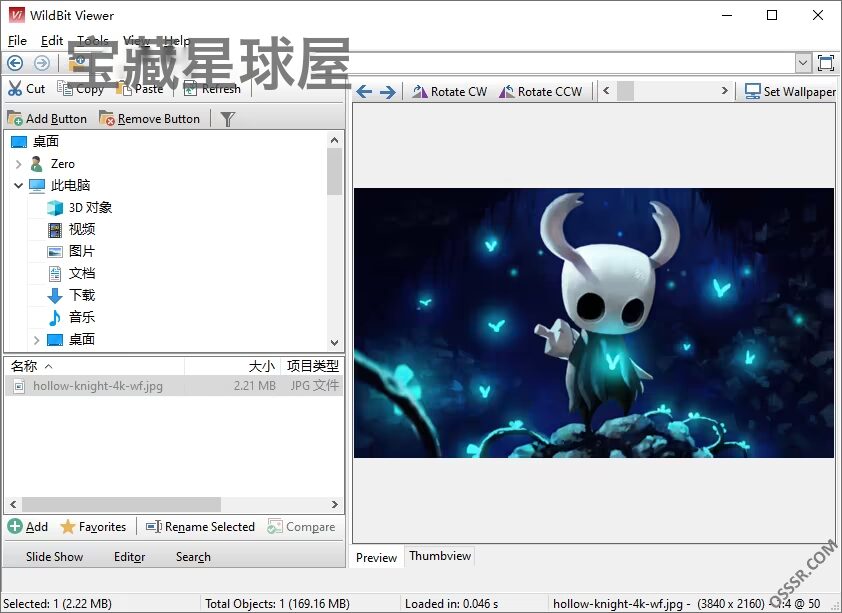842x613 pixels.
Task: Sort the file list by 名称 column
Action: (x=95, y=366)
